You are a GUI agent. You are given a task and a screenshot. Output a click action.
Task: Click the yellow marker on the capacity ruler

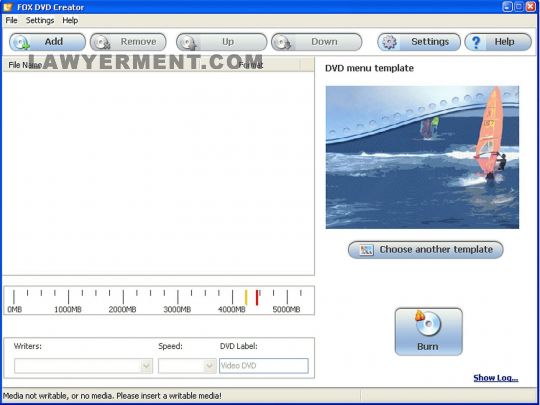point(246,298)
